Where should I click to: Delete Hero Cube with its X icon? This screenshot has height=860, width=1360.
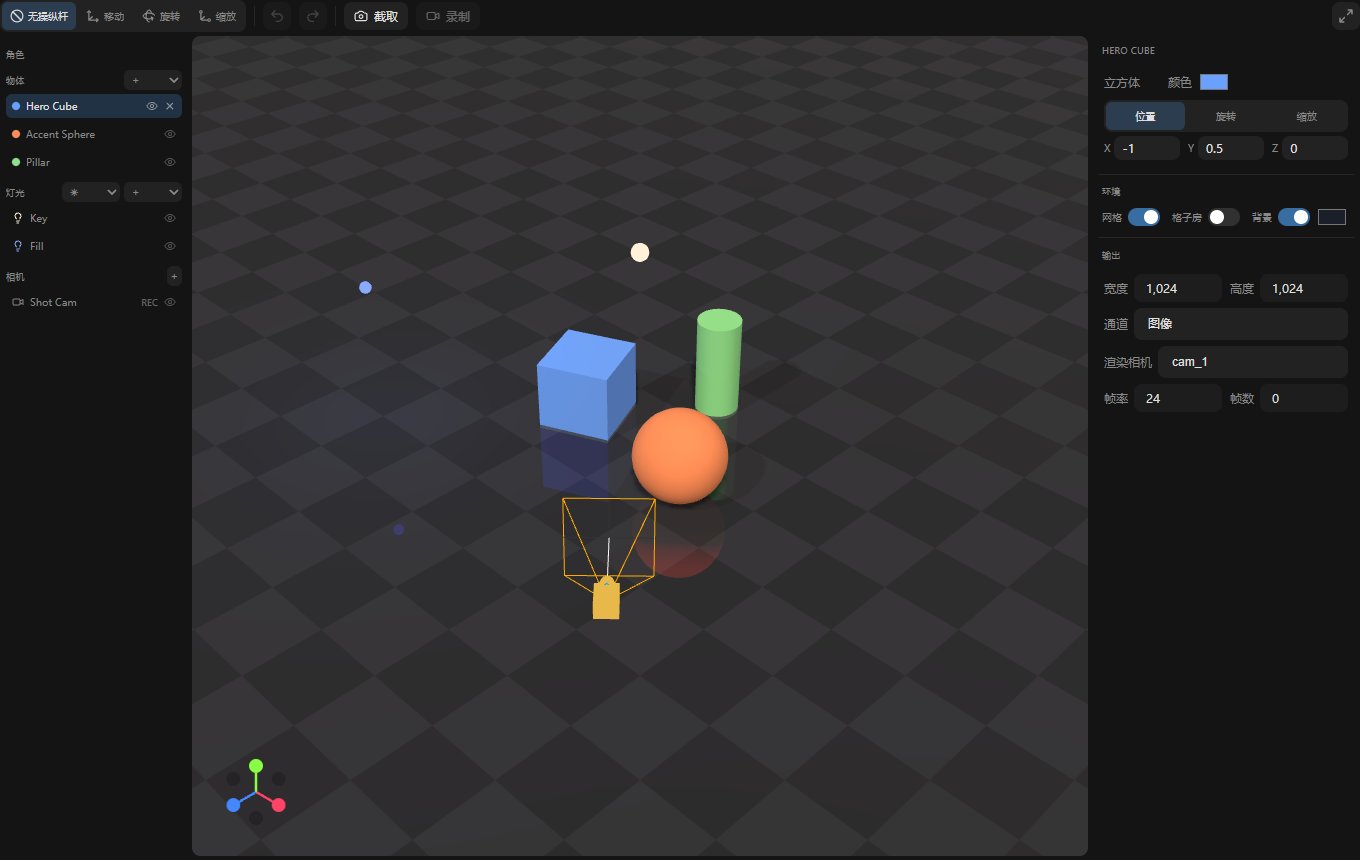(170, 106)
